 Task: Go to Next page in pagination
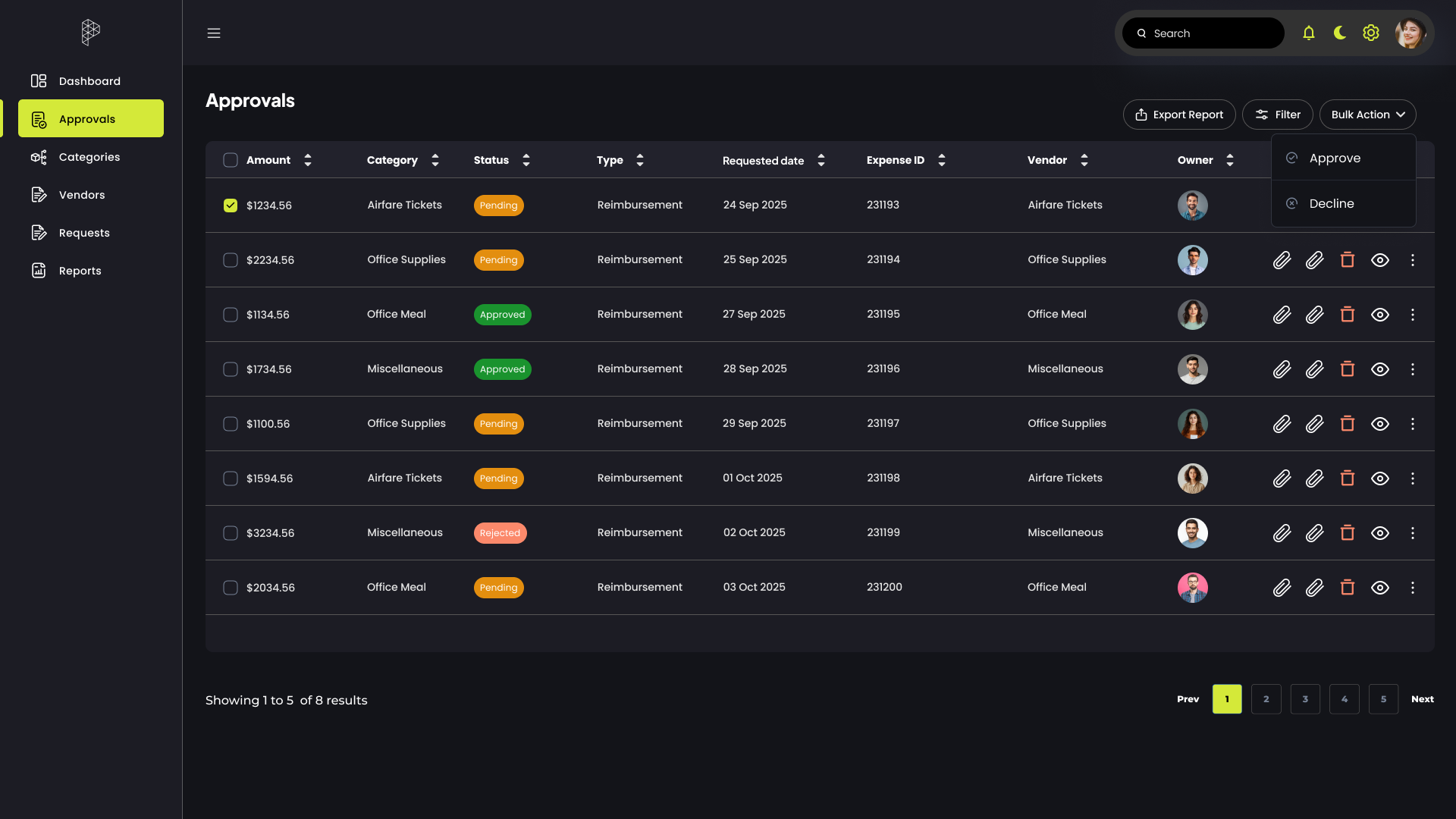tap(1422, 699)
